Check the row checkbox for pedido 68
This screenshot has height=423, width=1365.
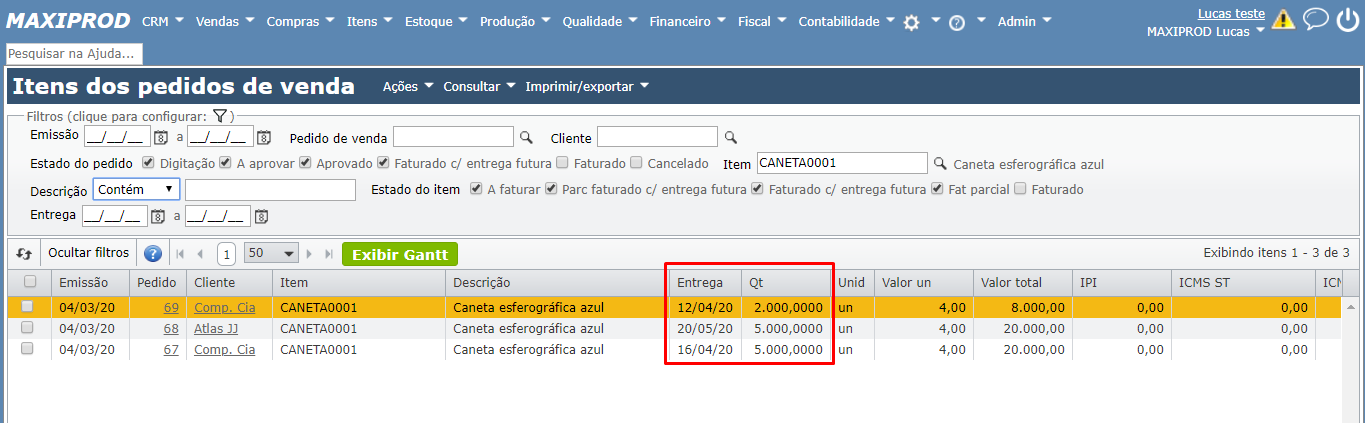tap(27, 328)
